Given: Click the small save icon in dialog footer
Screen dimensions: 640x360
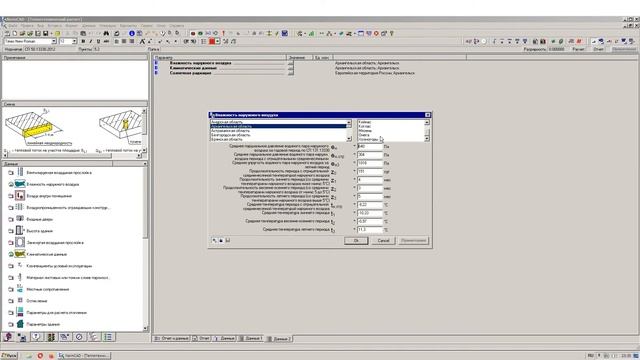Looking at the screenshot, I should click(x=228, y=240).
